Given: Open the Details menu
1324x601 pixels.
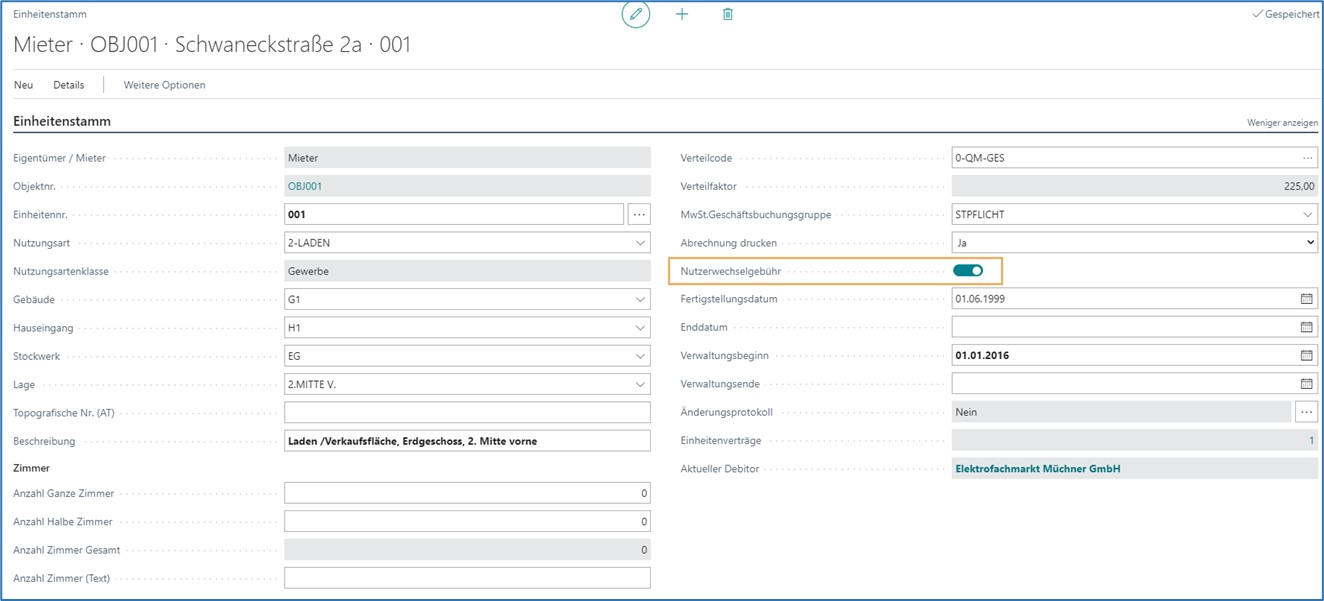Looking at the screenshot, I should [69, 85].
